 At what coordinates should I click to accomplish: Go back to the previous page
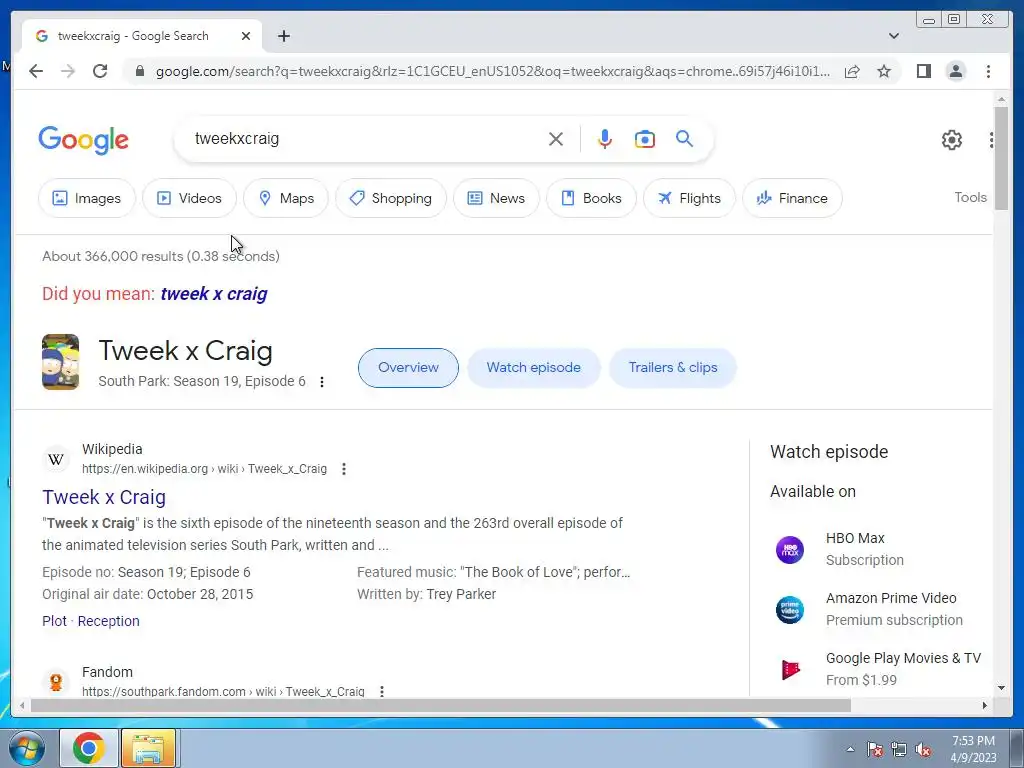point(36,71)
